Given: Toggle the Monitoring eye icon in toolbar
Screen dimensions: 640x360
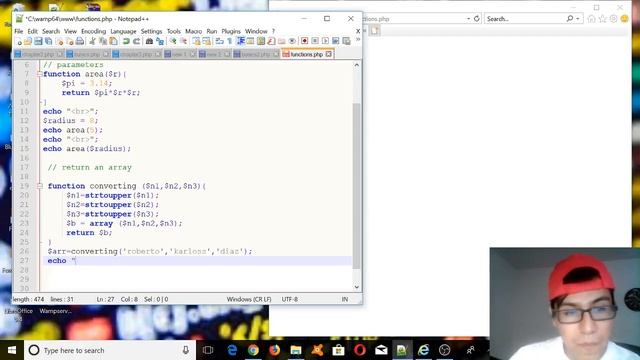Looking at the screenshot, I should [x=292, y=41].
